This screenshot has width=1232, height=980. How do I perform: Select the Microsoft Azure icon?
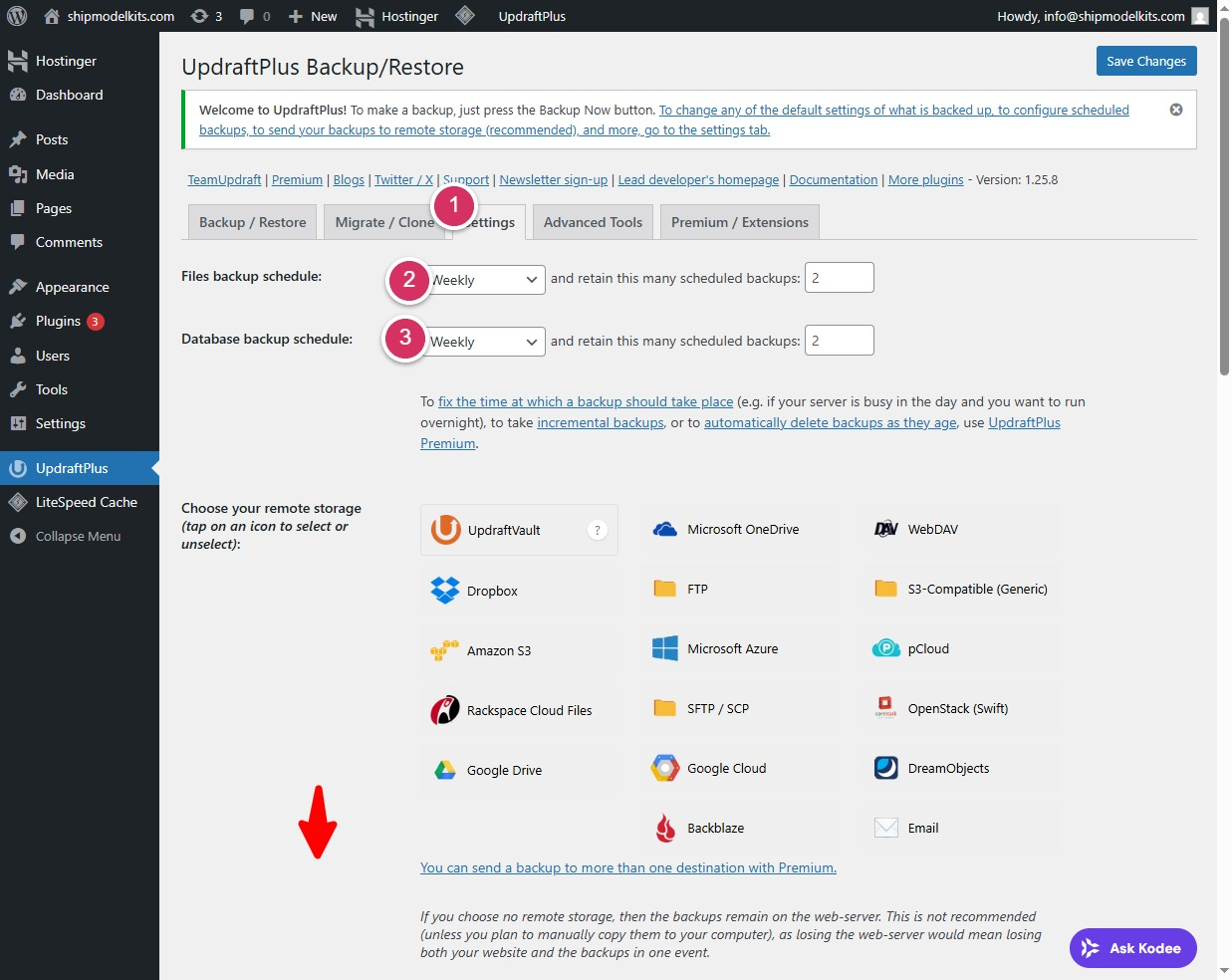(665, 649)
